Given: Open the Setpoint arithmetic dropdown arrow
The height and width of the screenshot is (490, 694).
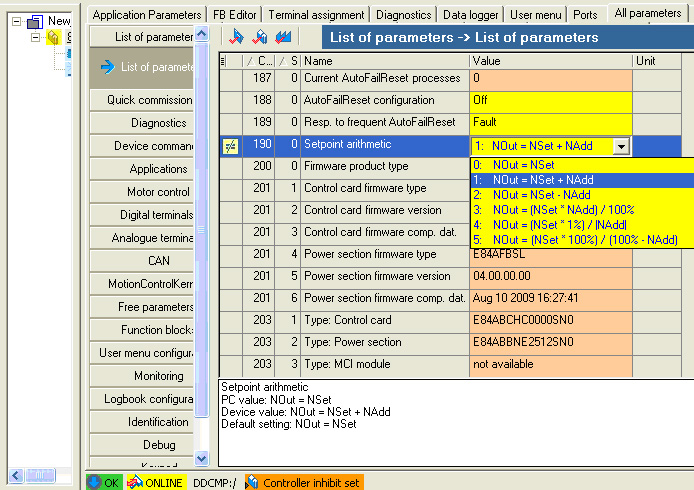Looking at the screenshot, I should pos(621,146).
